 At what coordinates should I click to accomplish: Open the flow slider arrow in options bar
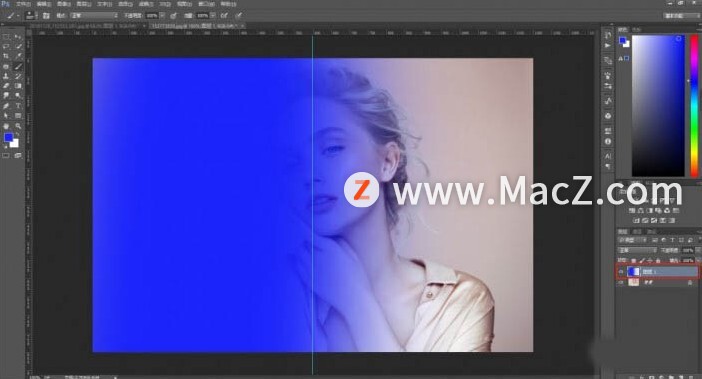[213, 16]
